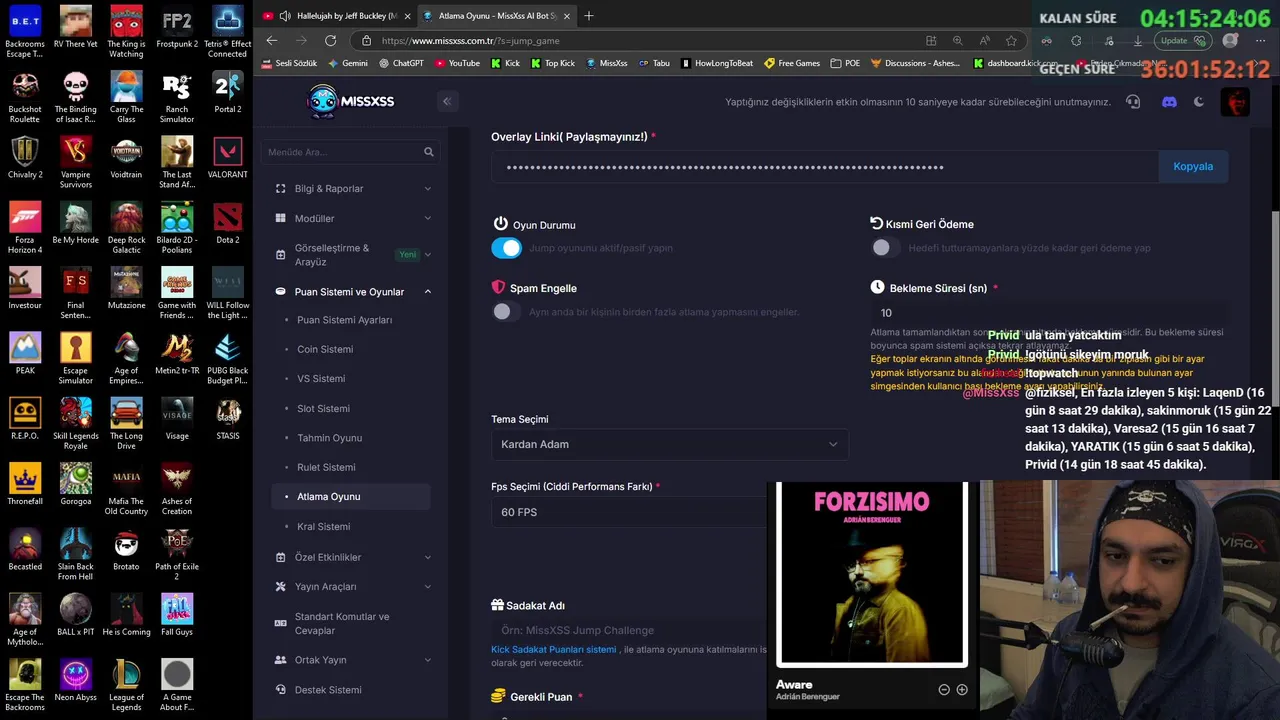Open the ChatGPT bookmark
The width and height of the screenshot is (1280, 720).
click(x=401, y=63)
